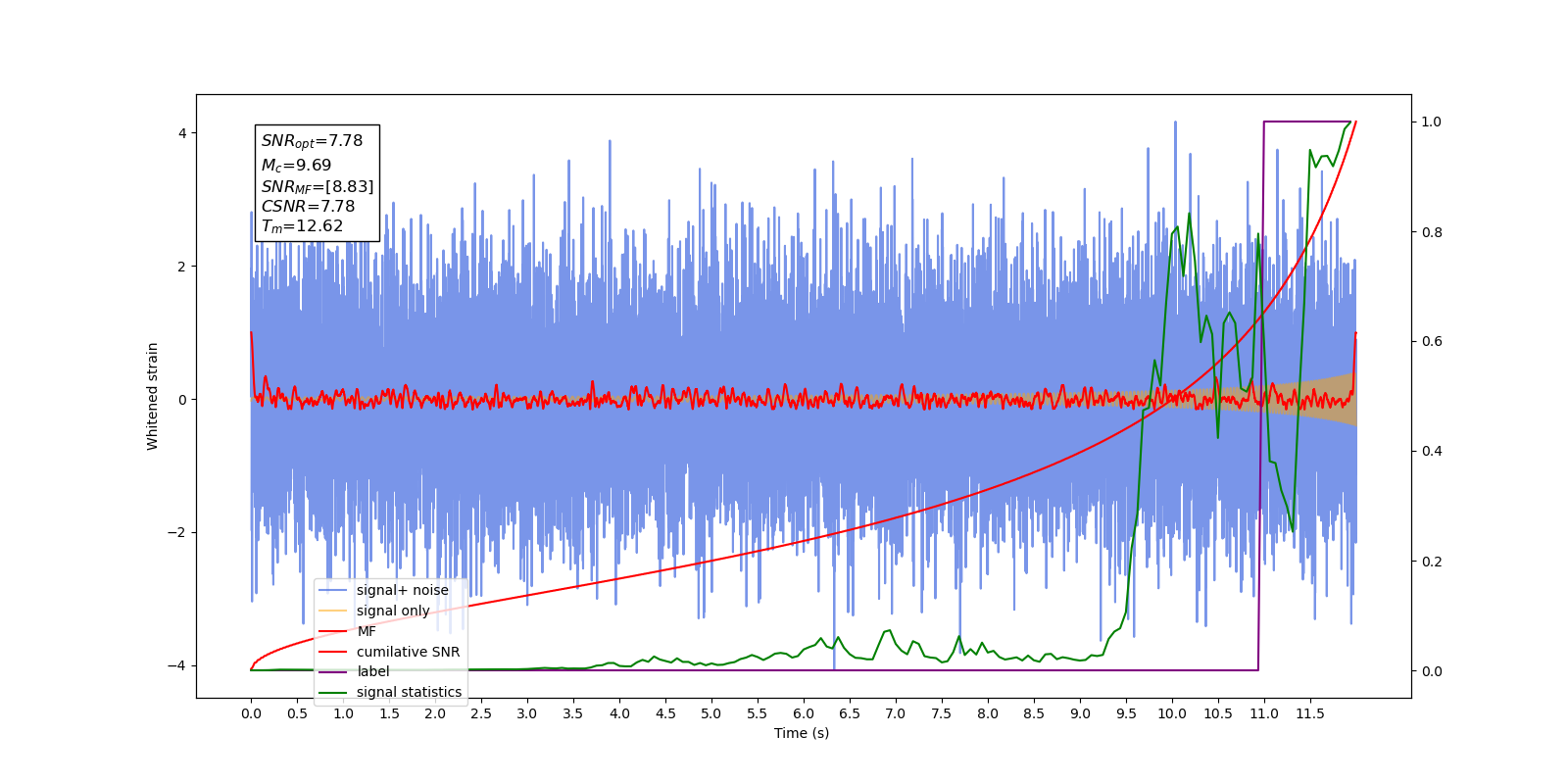This screenshot has width=1568, height=784.
Task: Click the SNR_MF=[8.83] annotation text
Action: click(318, 186)
